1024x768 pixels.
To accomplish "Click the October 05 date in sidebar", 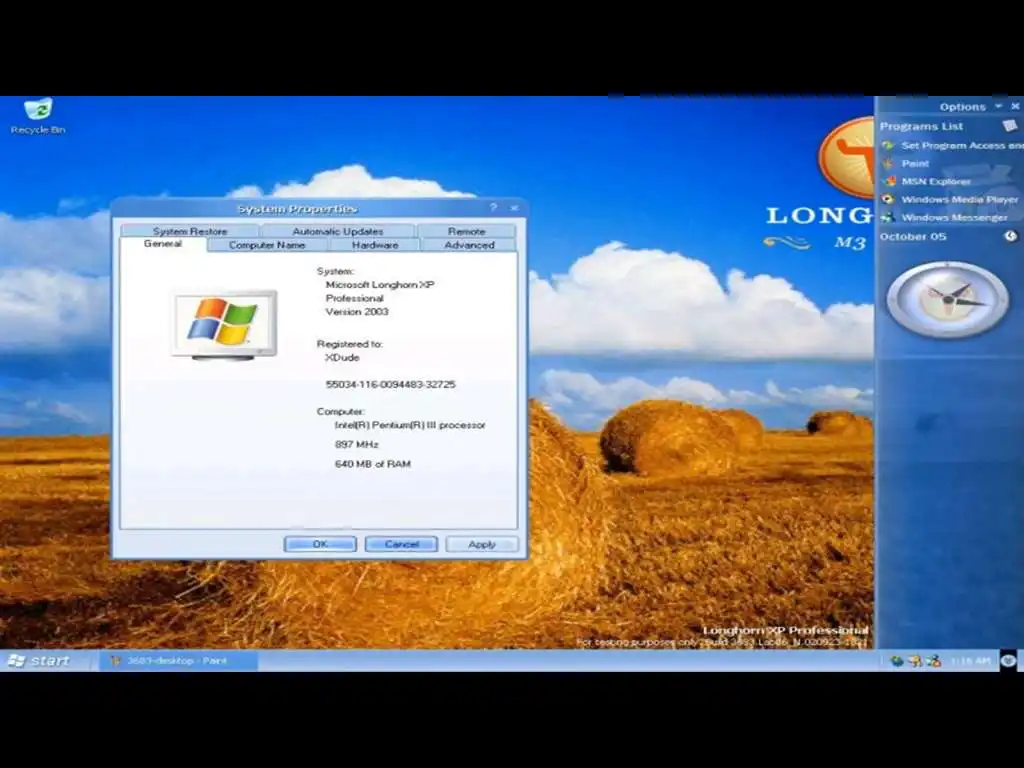I will (x=912, y=236).
